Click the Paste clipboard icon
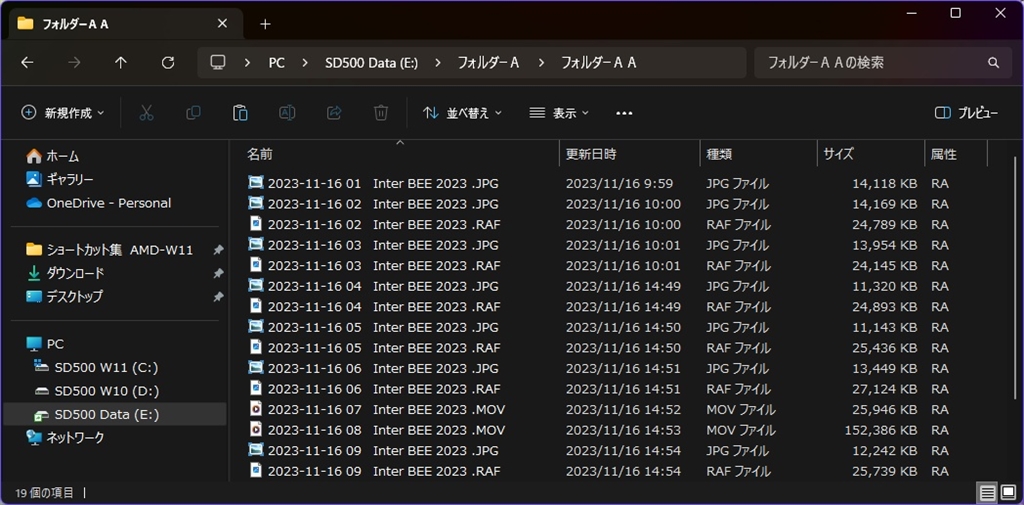1024x505 pixels. [x=240, y=113]
